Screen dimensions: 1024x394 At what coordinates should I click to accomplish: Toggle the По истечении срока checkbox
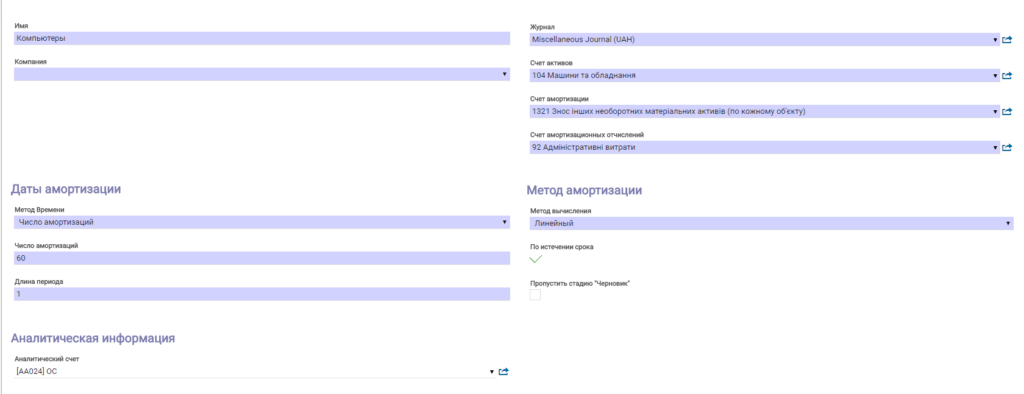pyautogui.click(x=536, y=259)
